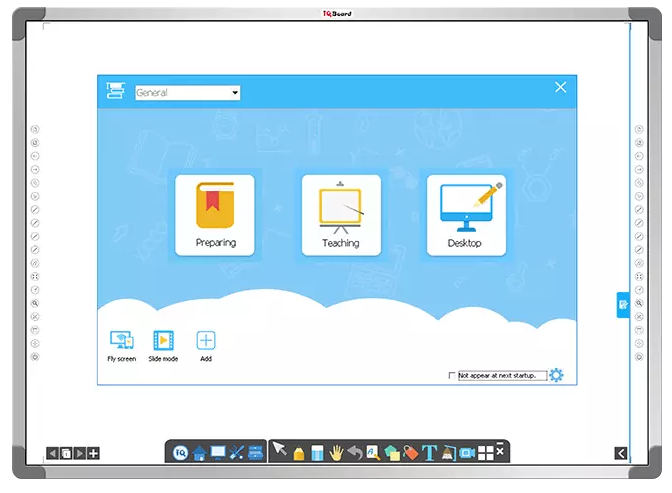Add a new page with plus button
672x493 pixels.
click(x=94, y=453)
